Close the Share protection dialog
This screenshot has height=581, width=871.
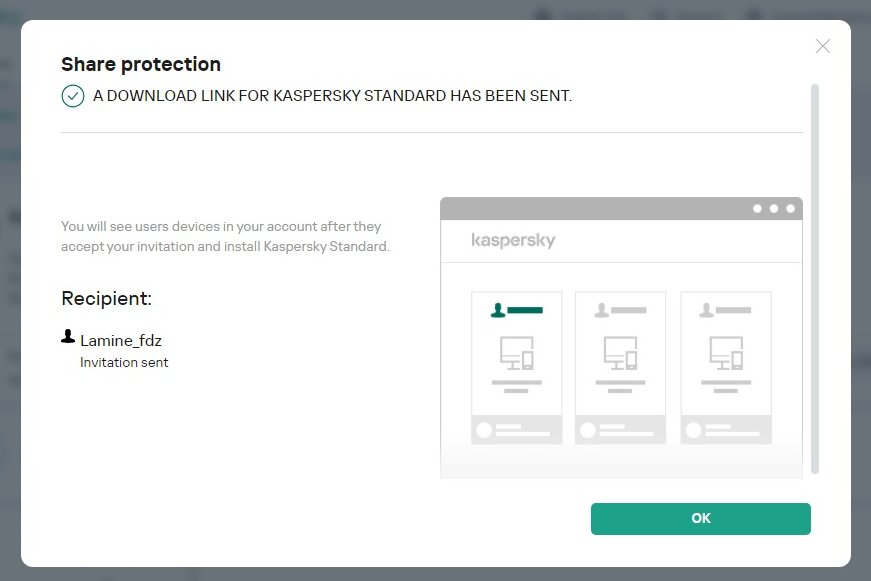tap(823, 46)
